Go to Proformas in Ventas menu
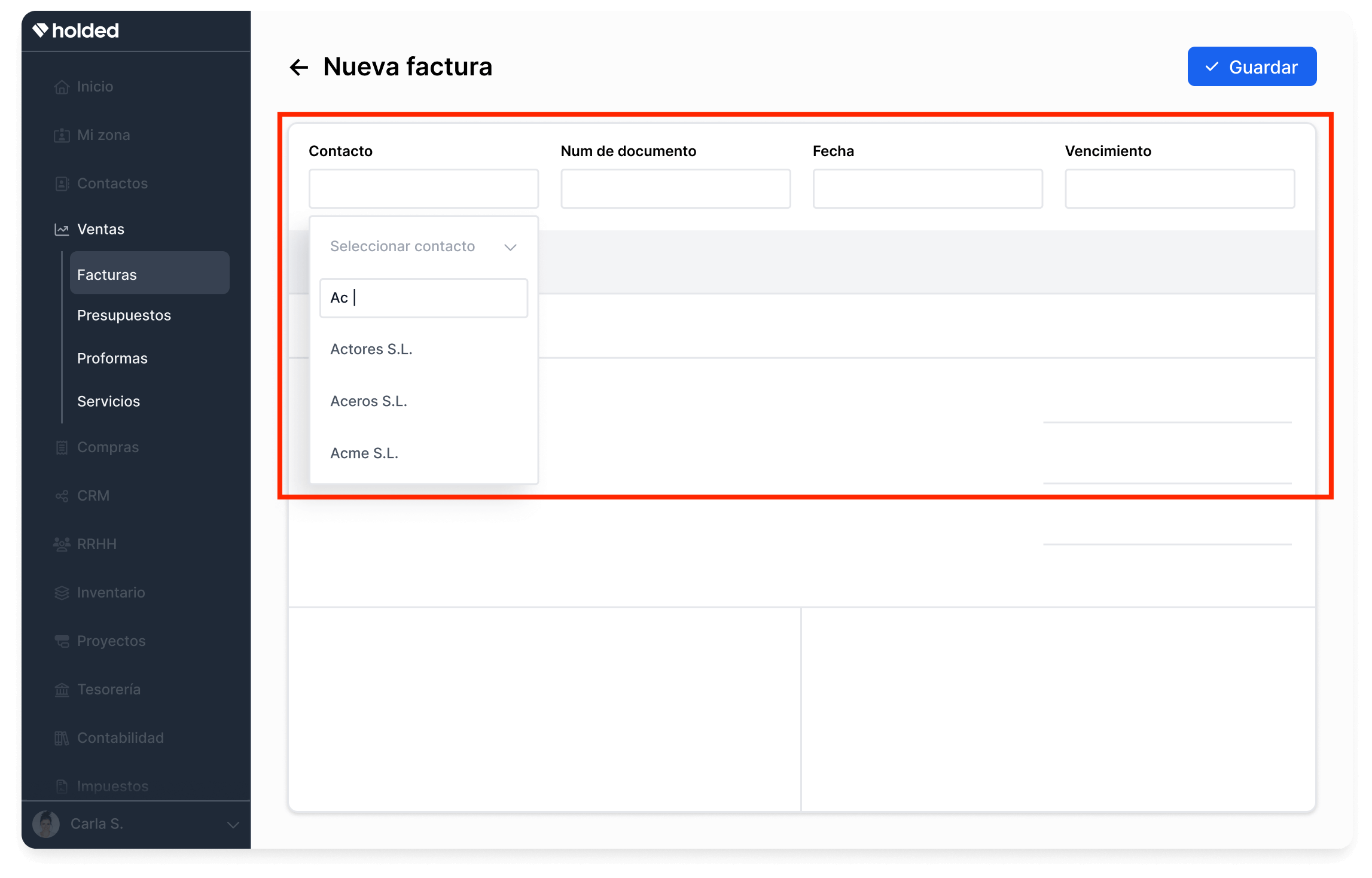This screenshot has width=1372, height=878. pos(112,358)
